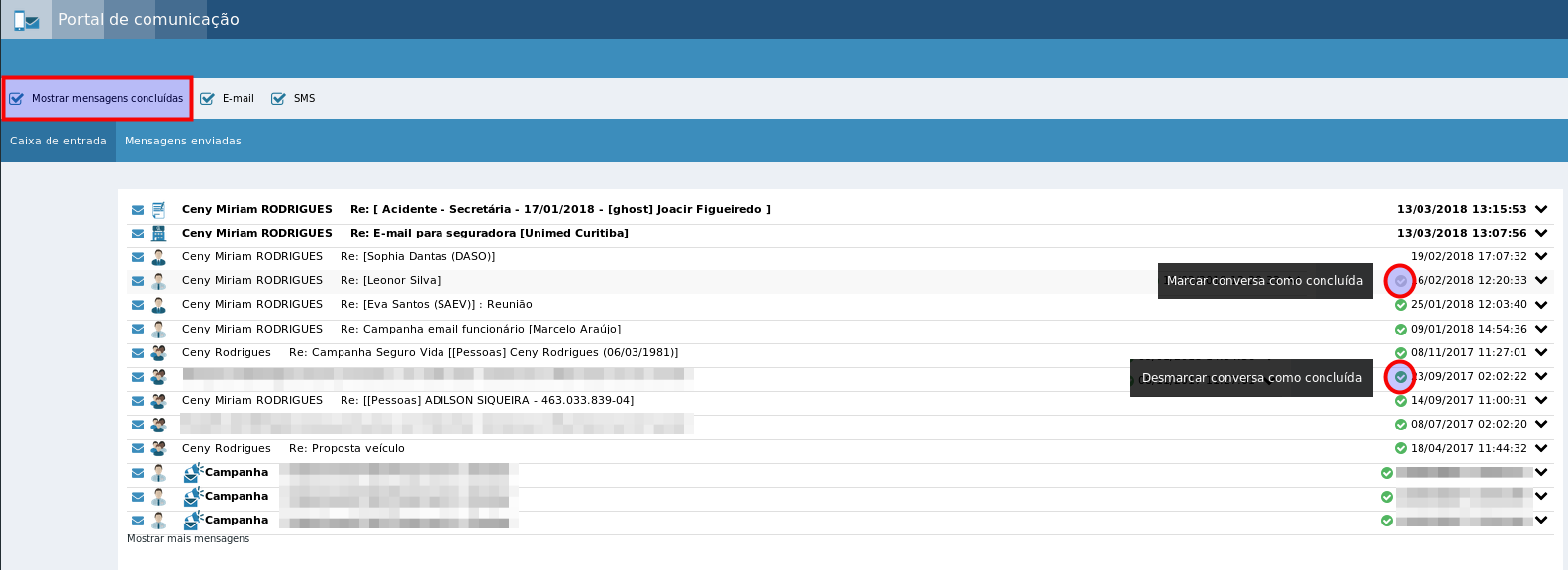Click green concluded check on Eva Santos row
This screenshot has width=1568, height=572.
click(1401, 305)
